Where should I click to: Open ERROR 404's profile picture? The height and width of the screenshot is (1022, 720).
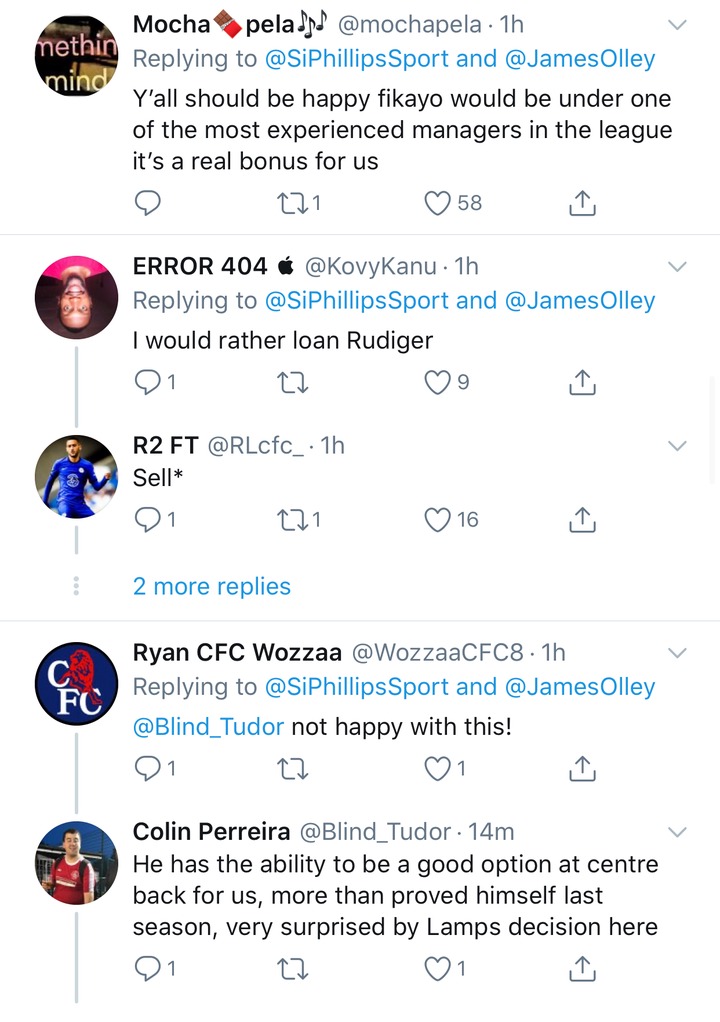point(76,297)
